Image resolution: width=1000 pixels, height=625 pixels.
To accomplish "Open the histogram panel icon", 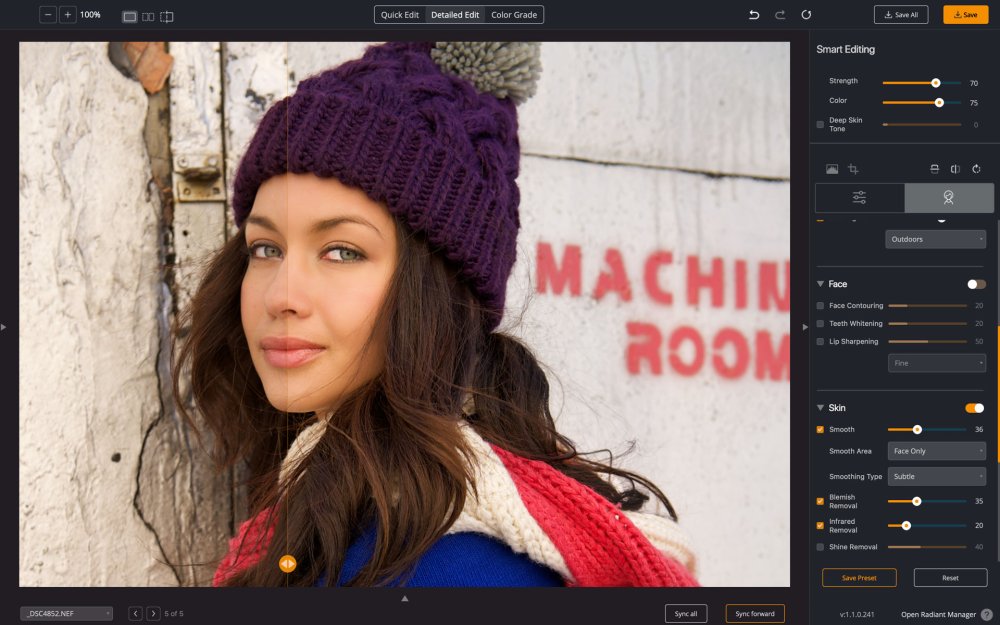I will (x=832, y=169).
